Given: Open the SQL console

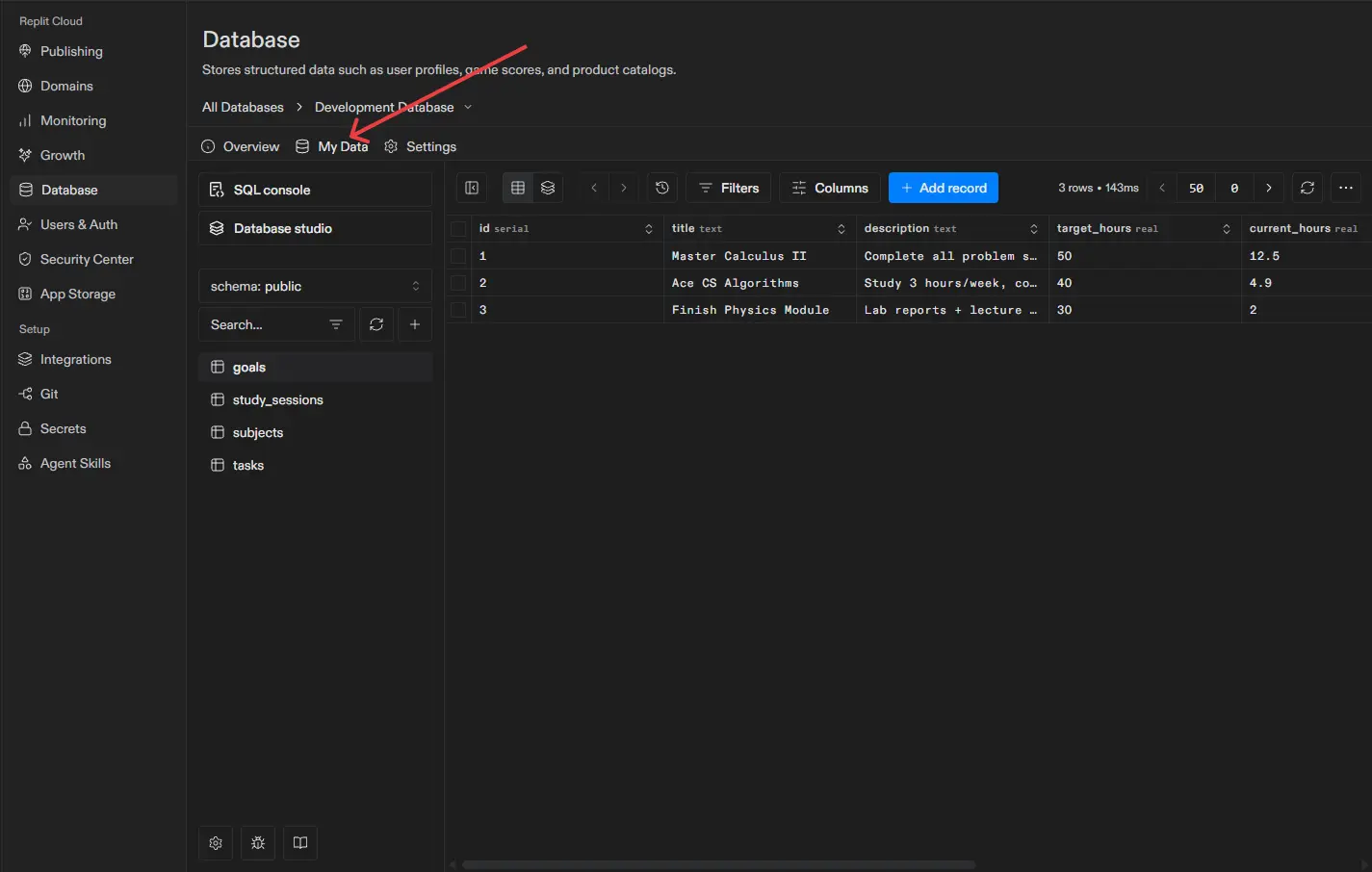Looking at the screenshot, I should 315,190.
